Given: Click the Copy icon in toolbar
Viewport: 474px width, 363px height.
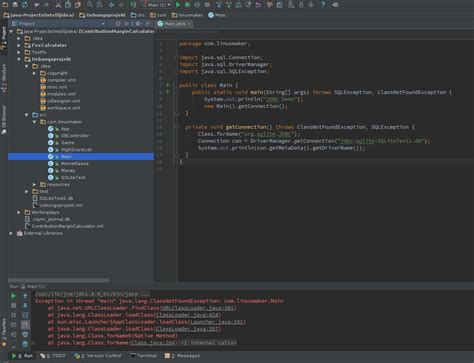Looking at the screenshot, I should coord(68,5).
